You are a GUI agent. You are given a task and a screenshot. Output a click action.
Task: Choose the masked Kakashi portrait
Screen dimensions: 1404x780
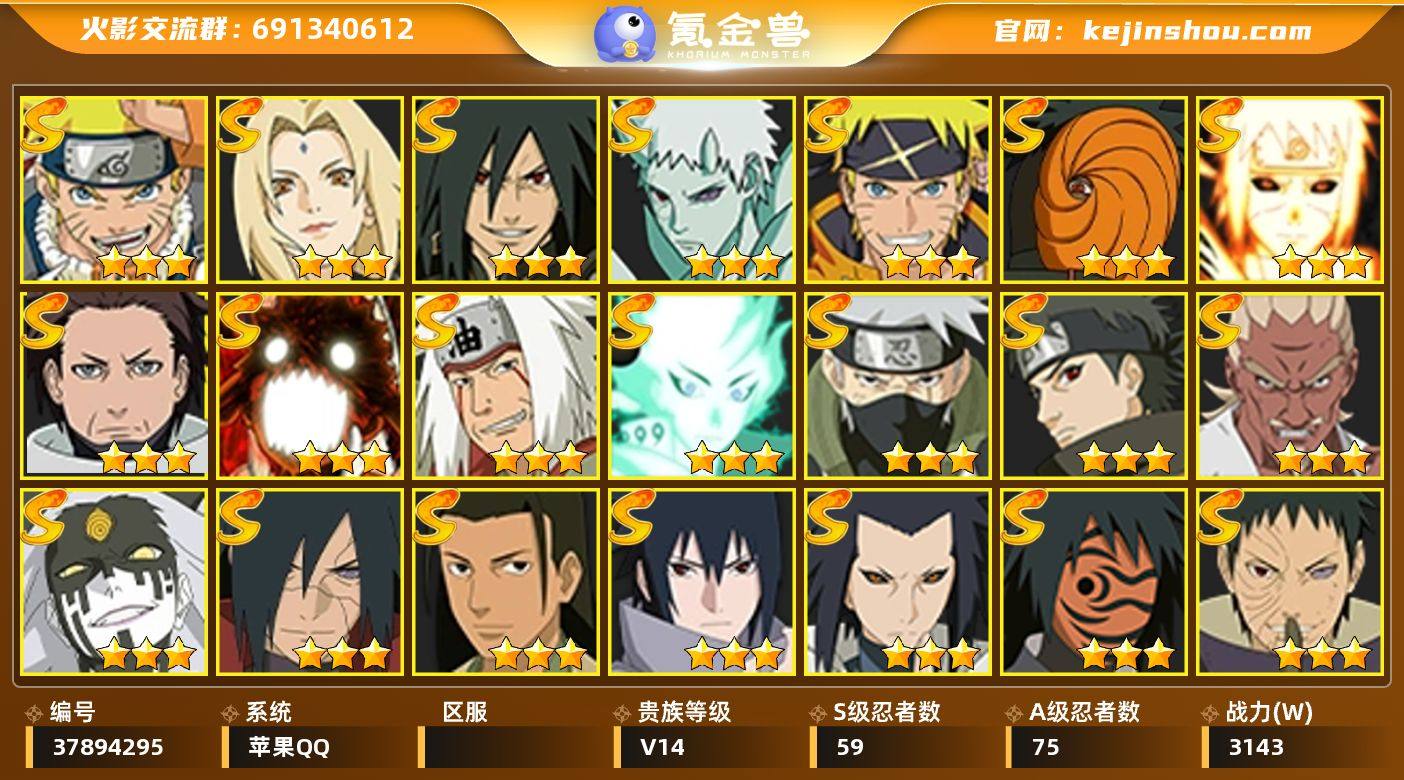pyautogui.click(x=898, y=385)
